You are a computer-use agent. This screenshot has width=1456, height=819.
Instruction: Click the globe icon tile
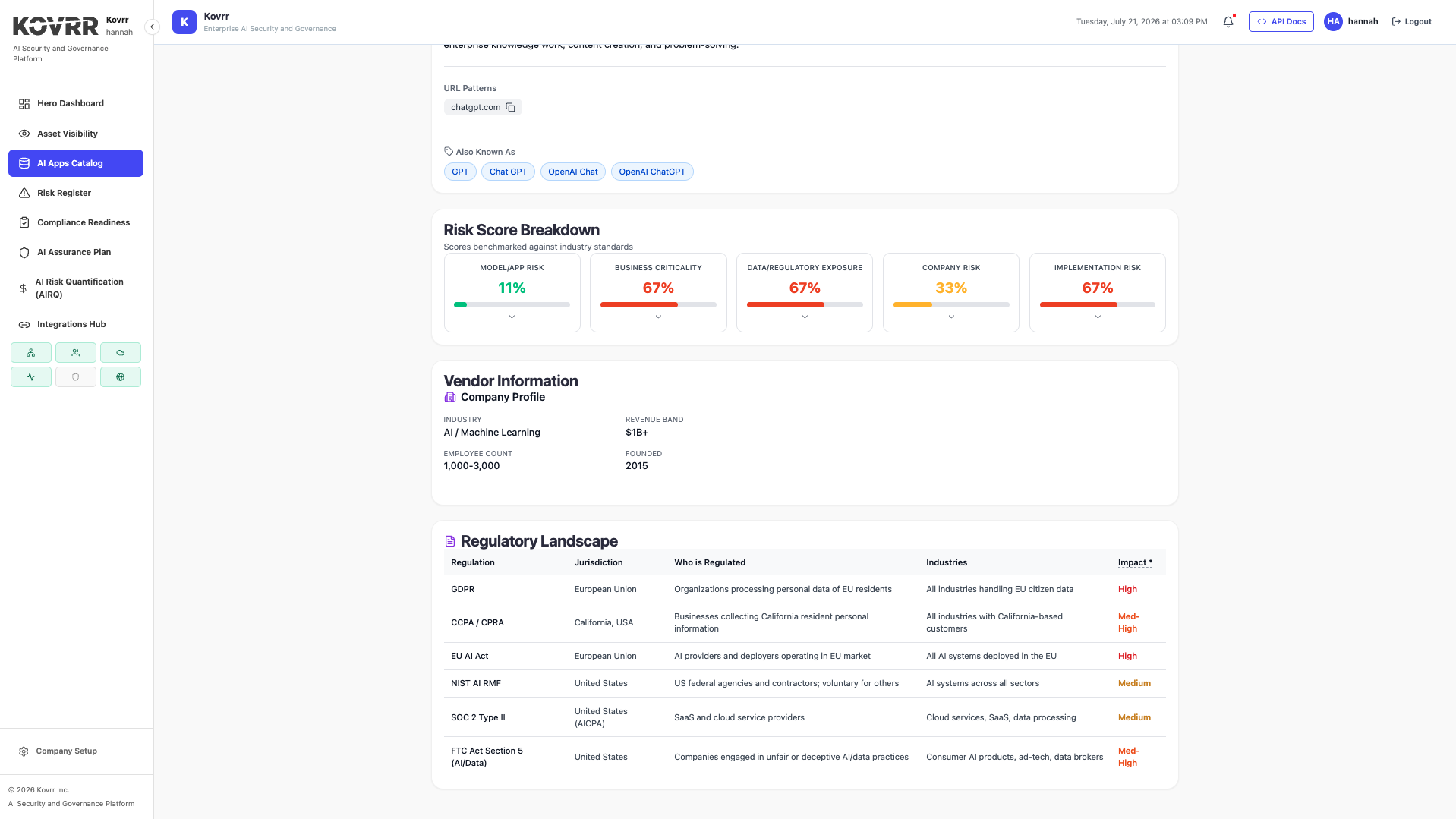click(121, 377)
